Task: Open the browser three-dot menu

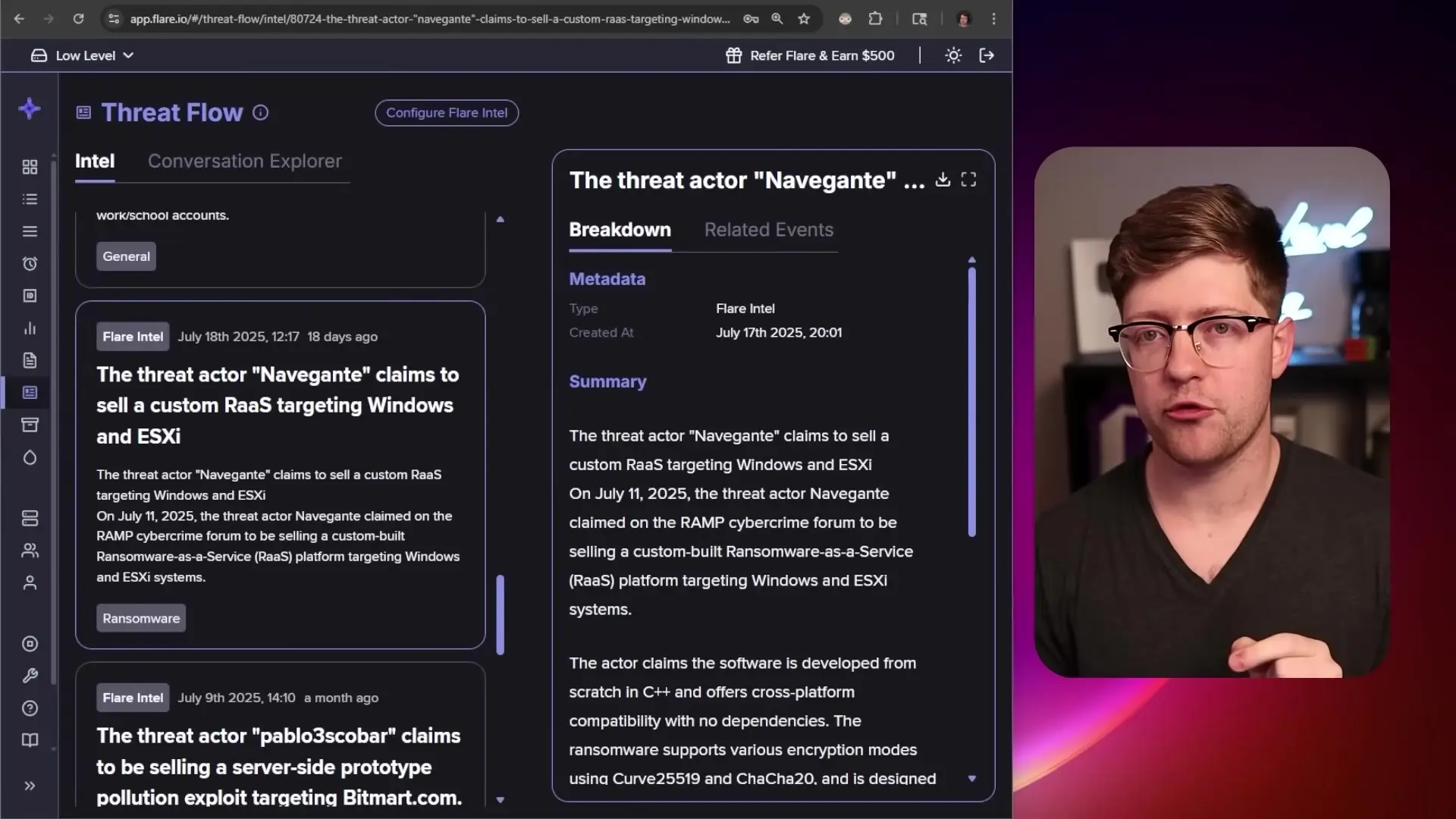Action: 993,19
